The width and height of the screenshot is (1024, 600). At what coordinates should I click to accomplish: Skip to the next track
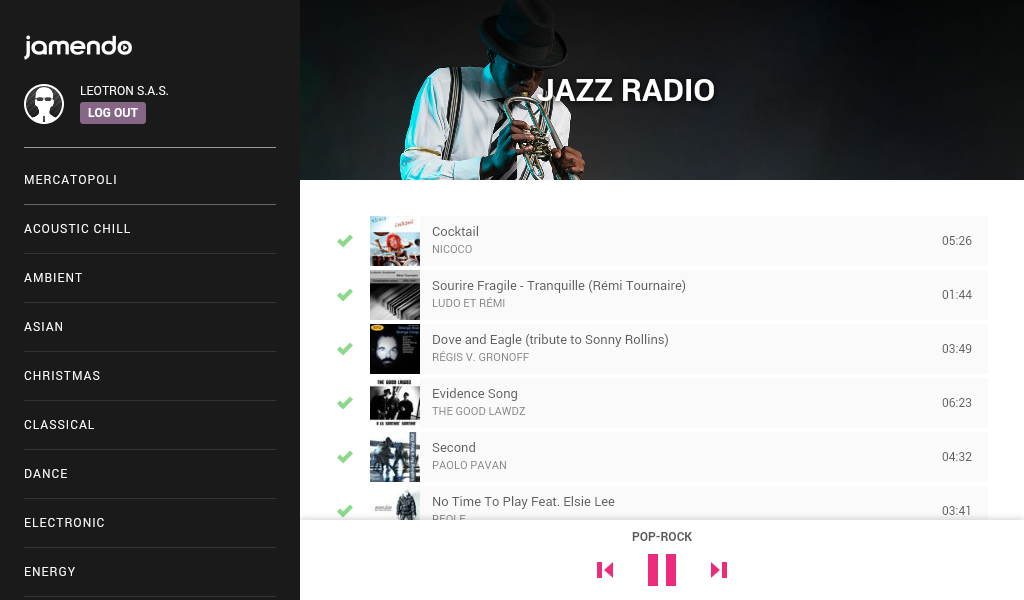(x=718, y=570)
